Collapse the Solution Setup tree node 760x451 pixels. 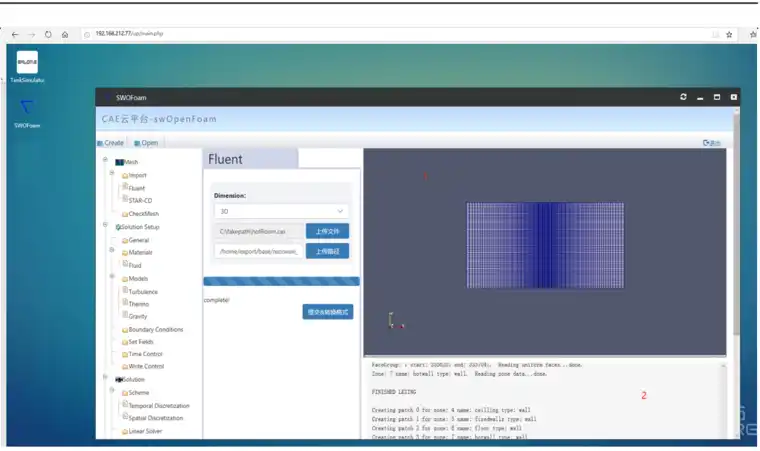click(105, 225)
